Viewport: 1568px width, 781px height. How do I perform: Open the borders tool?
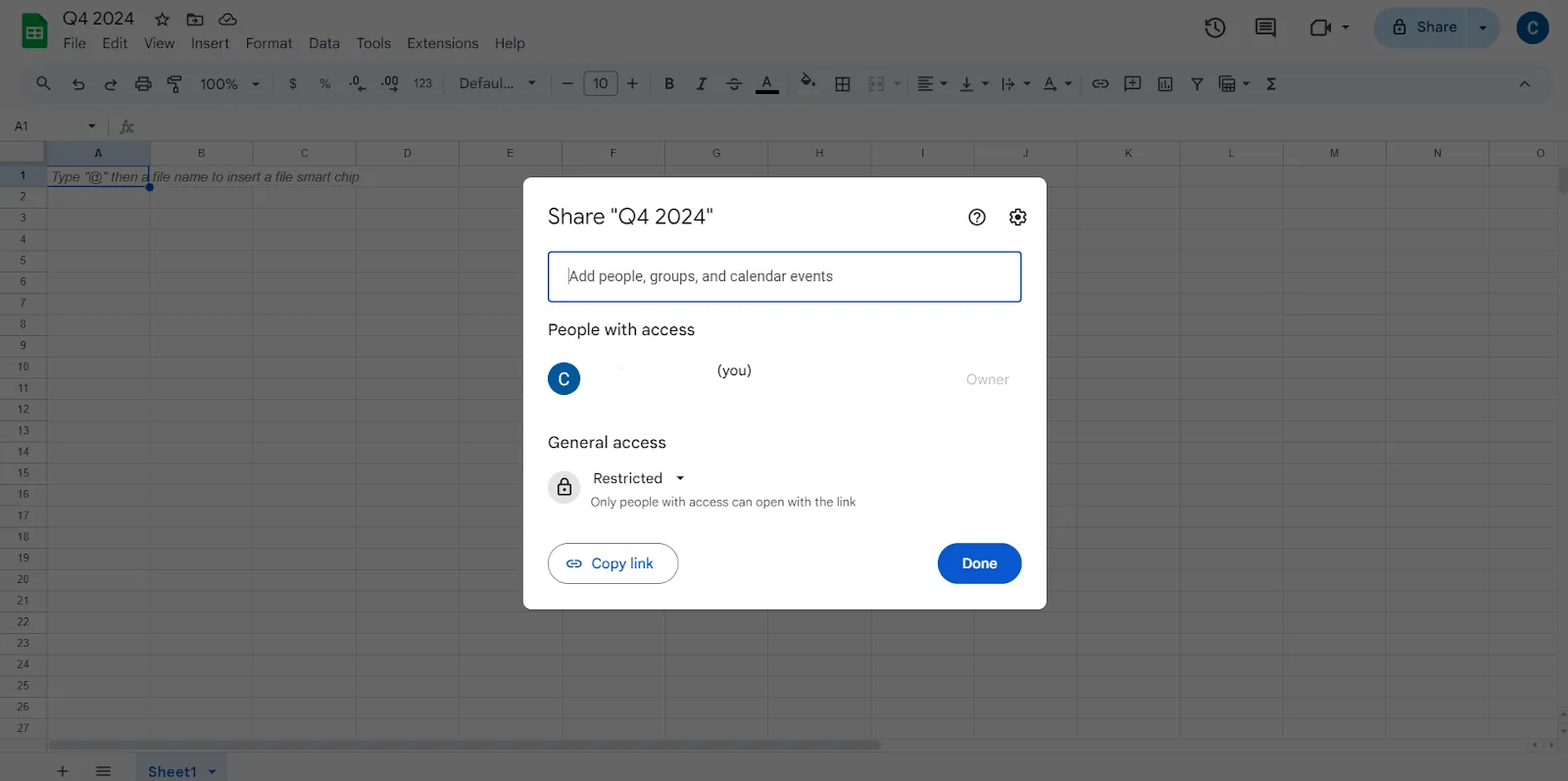[x=843, y=84]
